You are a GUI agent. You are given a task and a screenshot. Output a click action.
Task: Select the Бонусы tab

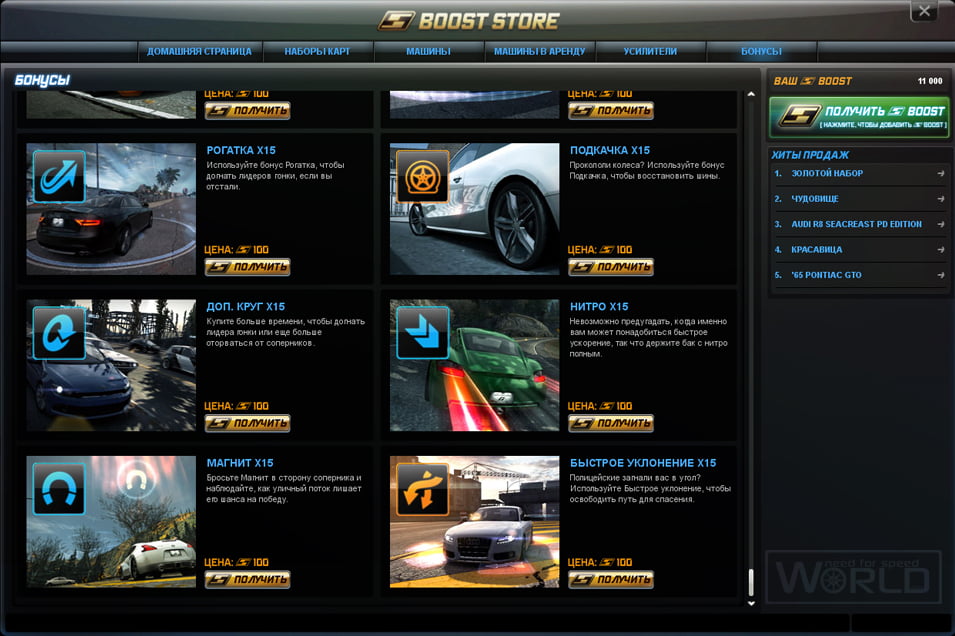(761, 52)
